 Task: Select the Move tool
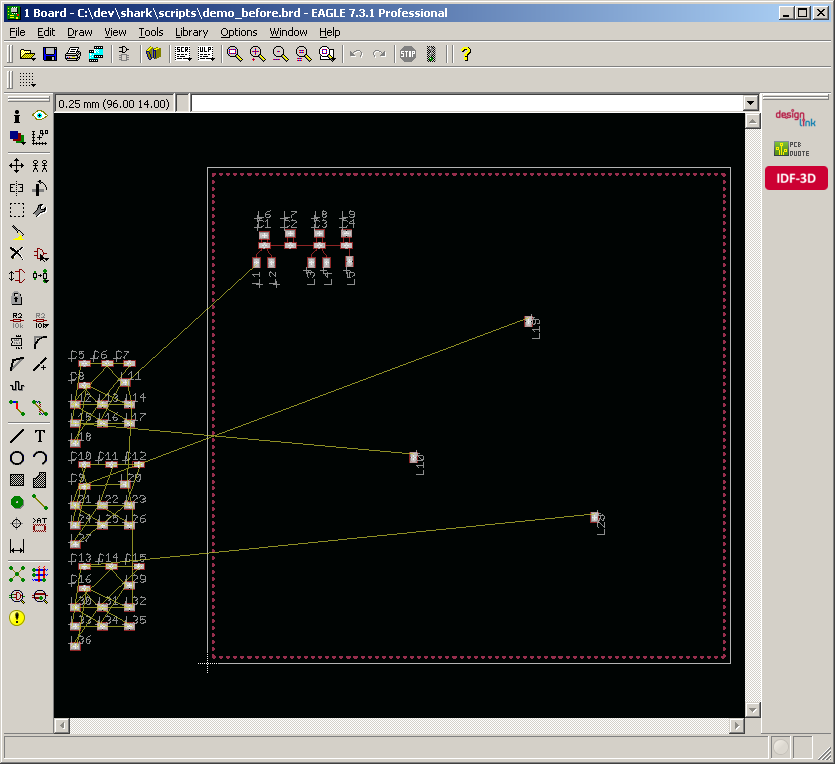17,166
